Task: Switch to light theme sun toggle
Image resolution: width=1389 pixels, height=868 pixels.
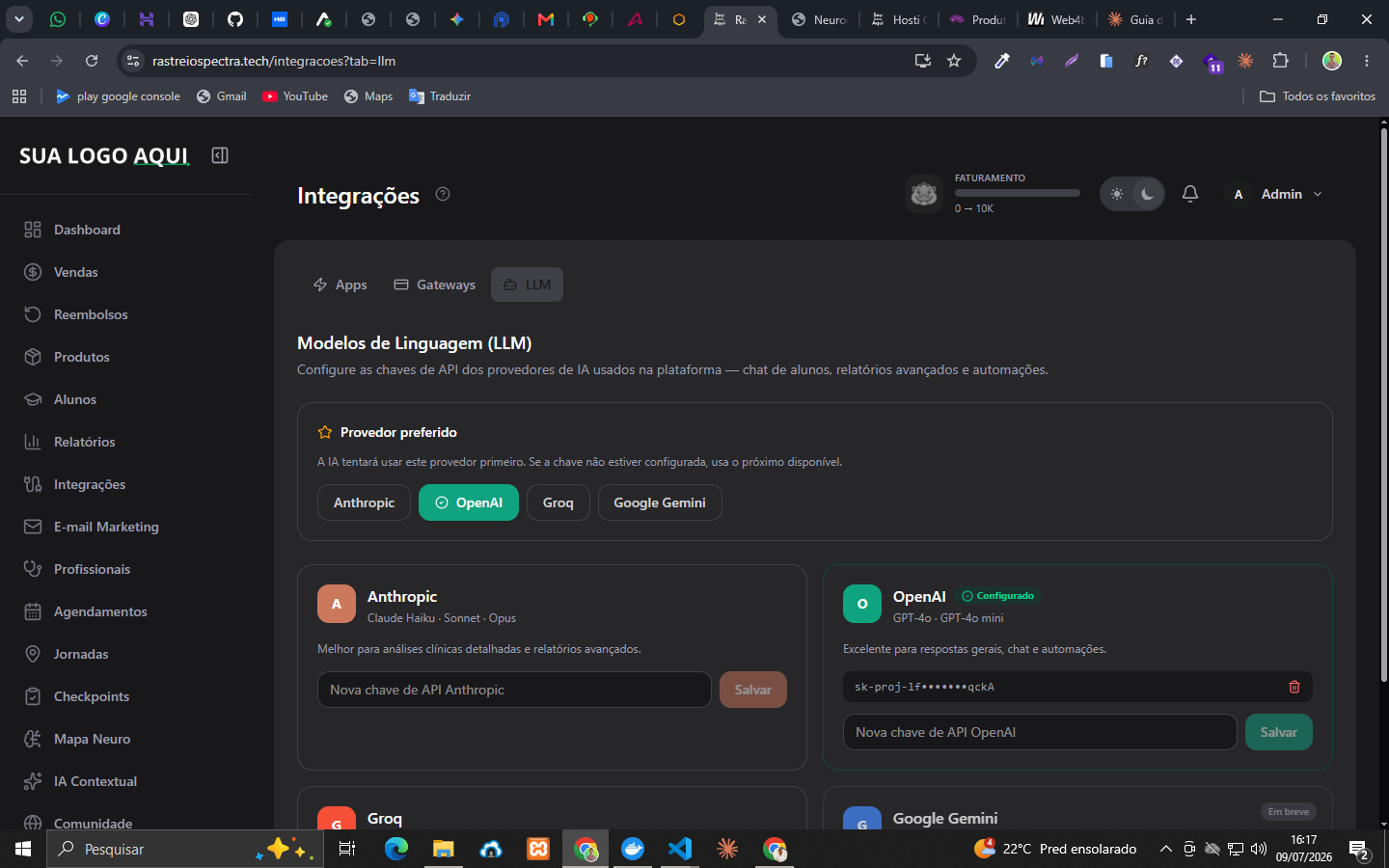Action: pos(1117,194)
